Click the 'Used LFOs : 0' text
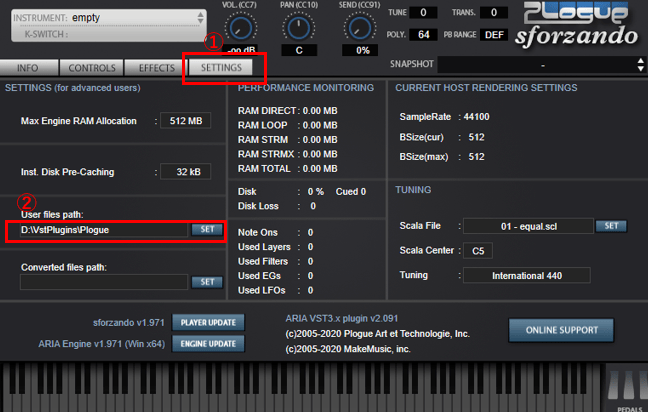Image resolution: width=648 pixels, height=412 pixels. coord(276,290)
